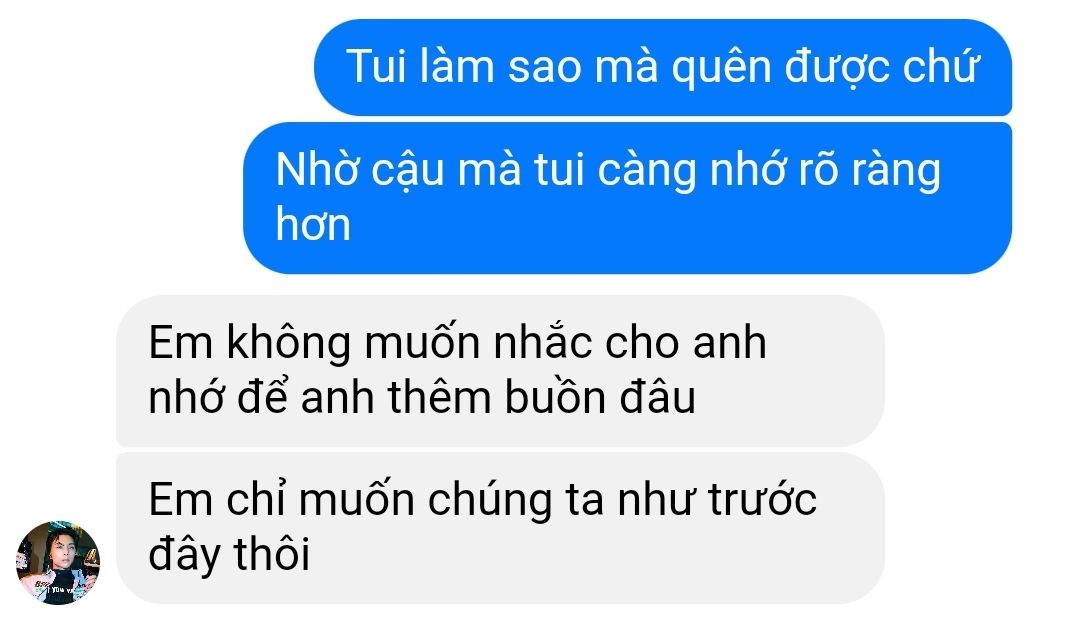Select the 'Tui làm sao mà quên được chứ' message
Image resolution: width=1080 pixels, height=617 pixels.
tap(663, 67)
